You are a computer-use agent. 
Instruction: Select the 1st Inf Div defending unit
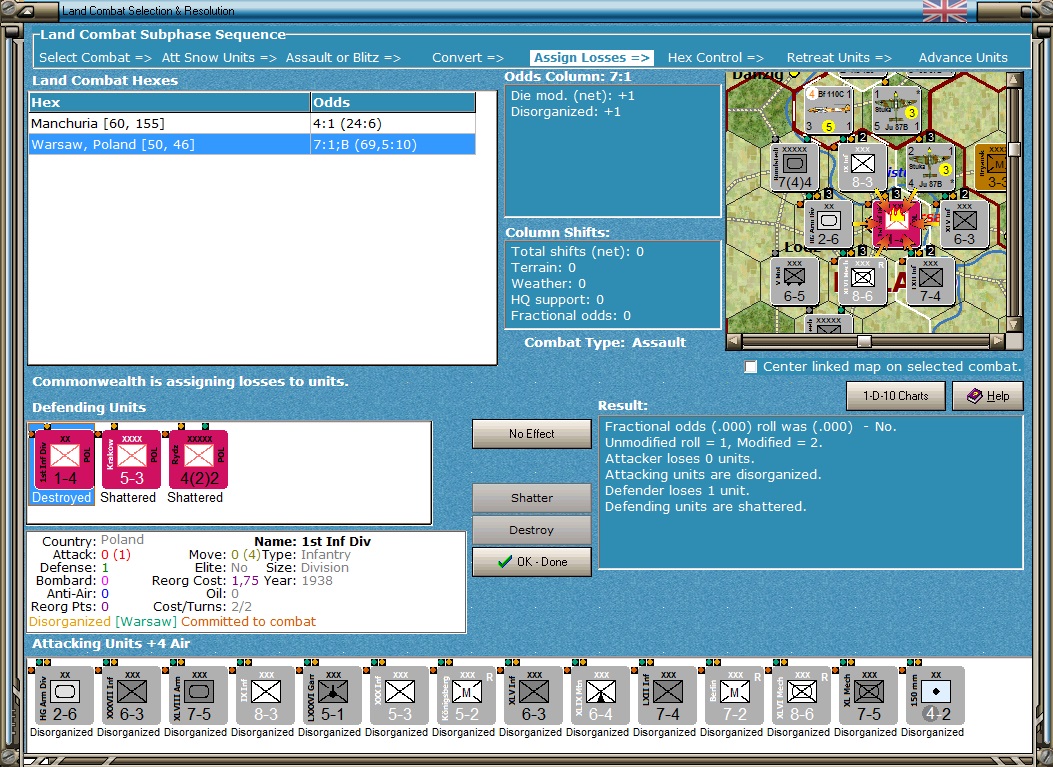pyautogui.click(x=64, y=459)
